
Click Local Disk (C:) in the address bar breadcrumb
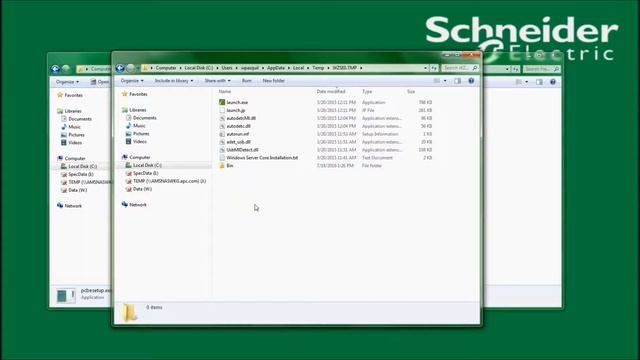click(199, 68)
